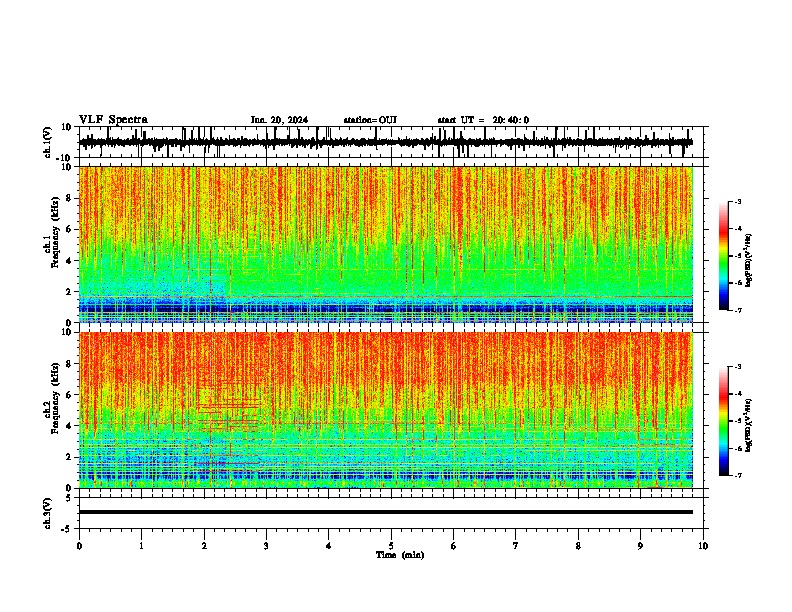Click the ch.2 colorbar "log(PSD)(V²/Hz)" label
This screenshot has height=612, width=792.
pyautogui.click(x=749, y=425)
